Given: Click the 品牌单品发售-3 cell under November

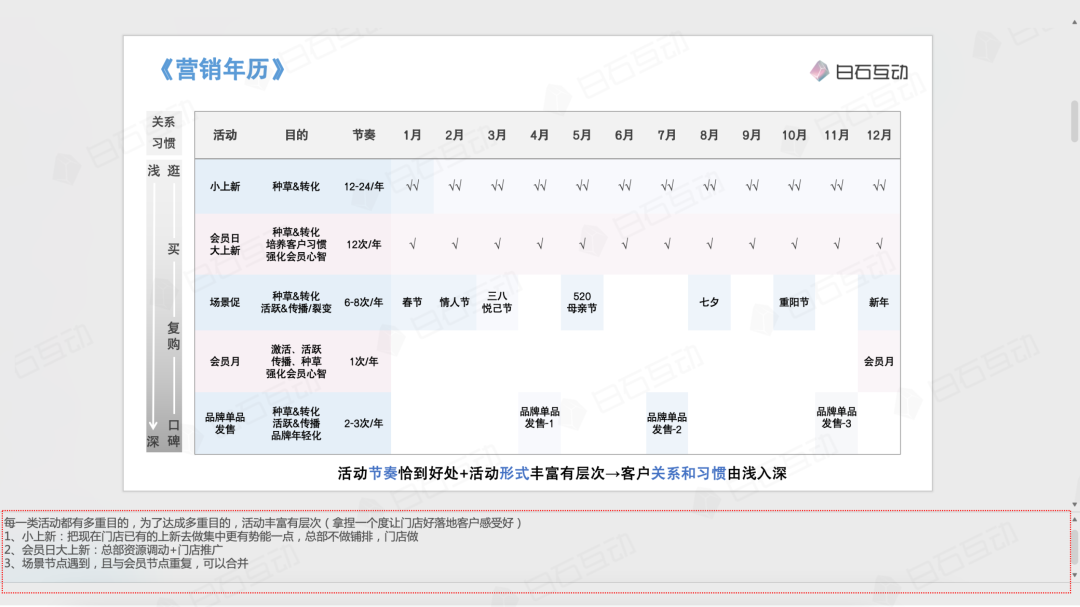Looking at the screenshot, I should [x=837, y=417].
